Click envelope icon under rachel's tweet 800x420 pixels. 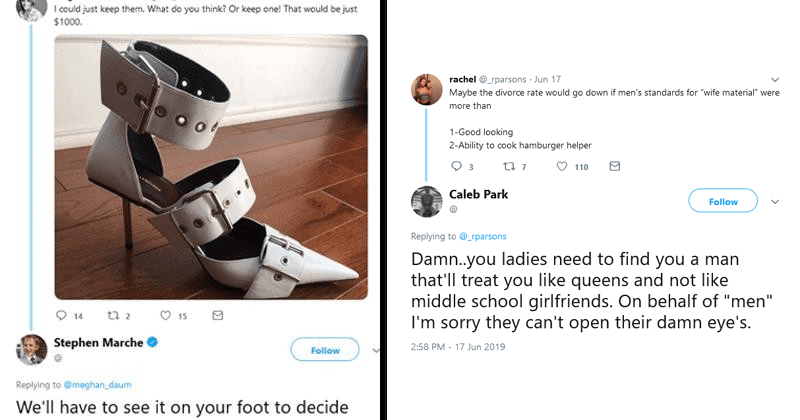tap(615, 166)
